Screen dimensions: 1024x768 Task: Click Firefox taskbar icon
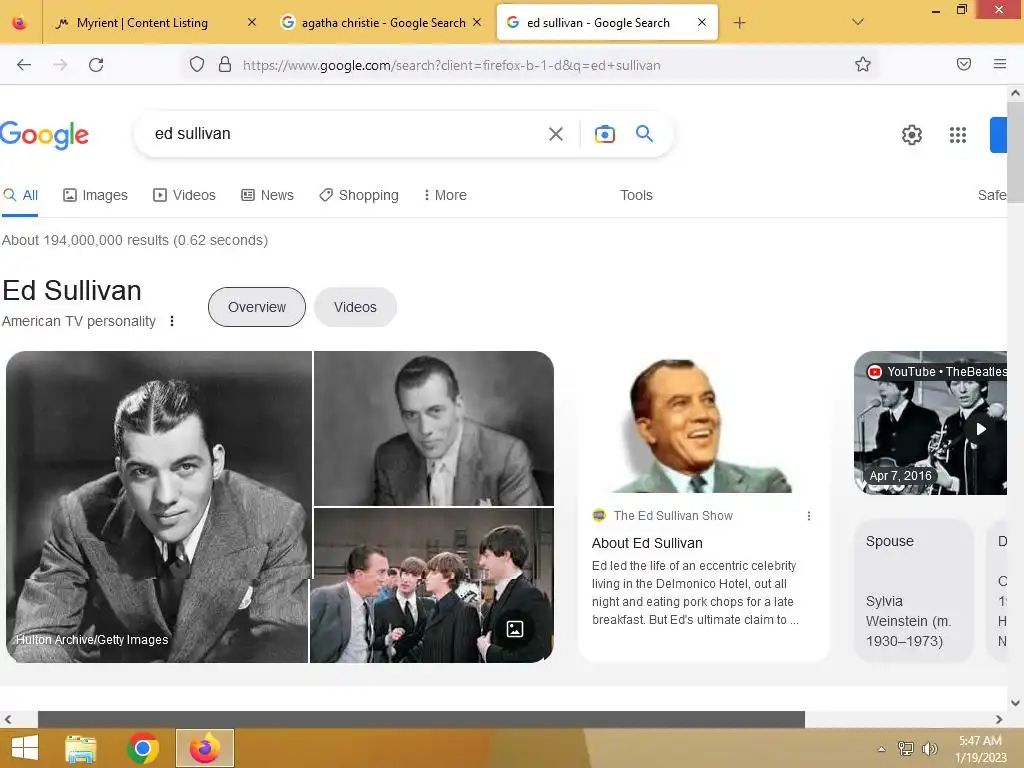point(205,748)
